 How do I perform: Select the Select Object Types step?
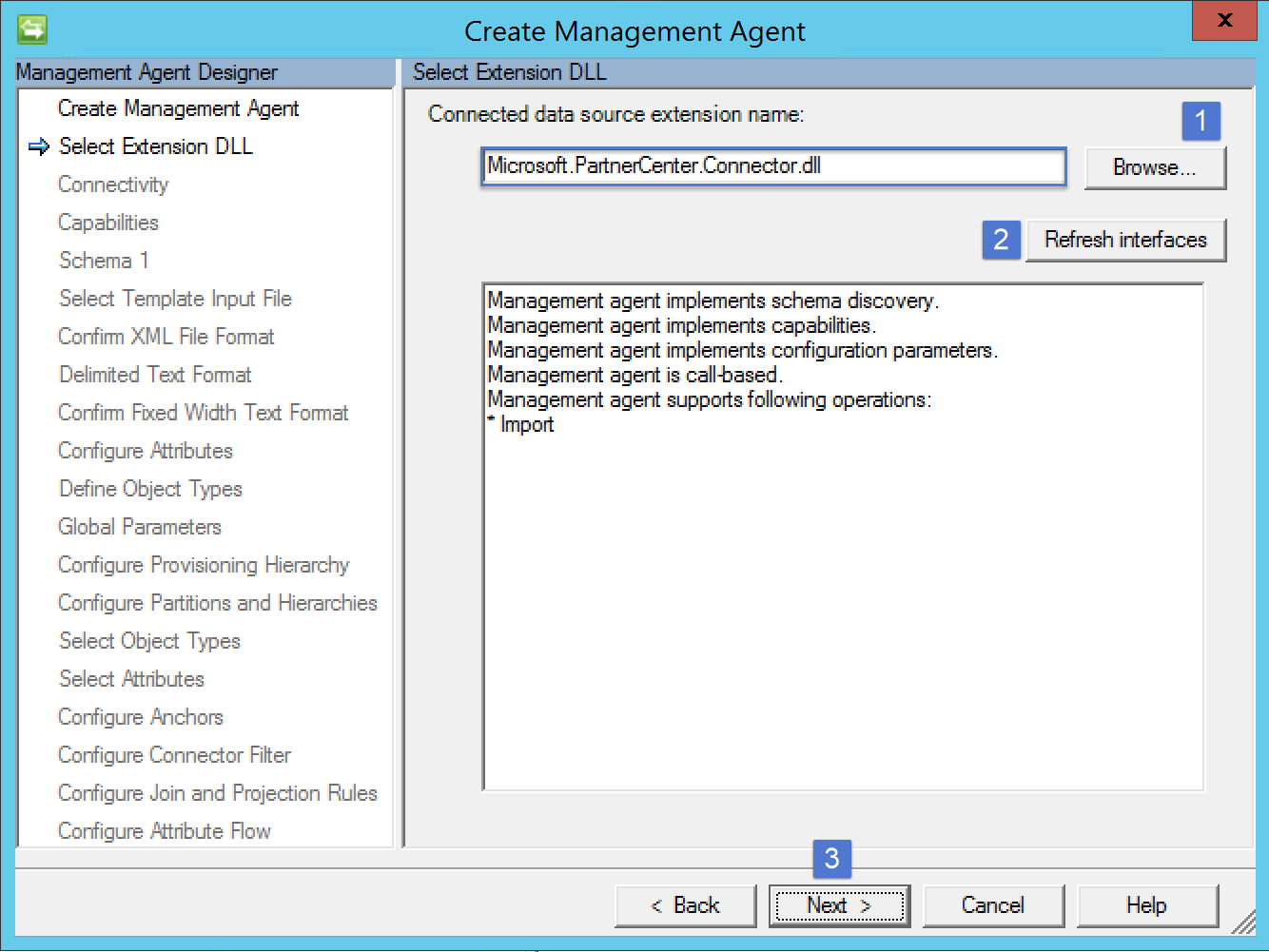pyautogui.click(x=149, y=641)
